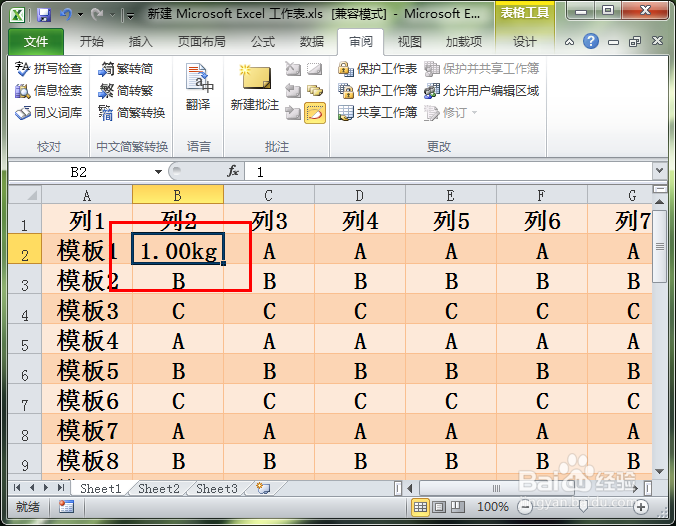Image resolution: width=676 pixels, height=526 pixels.
Task: Switch to Normal view button
Action: click(420, 507)
